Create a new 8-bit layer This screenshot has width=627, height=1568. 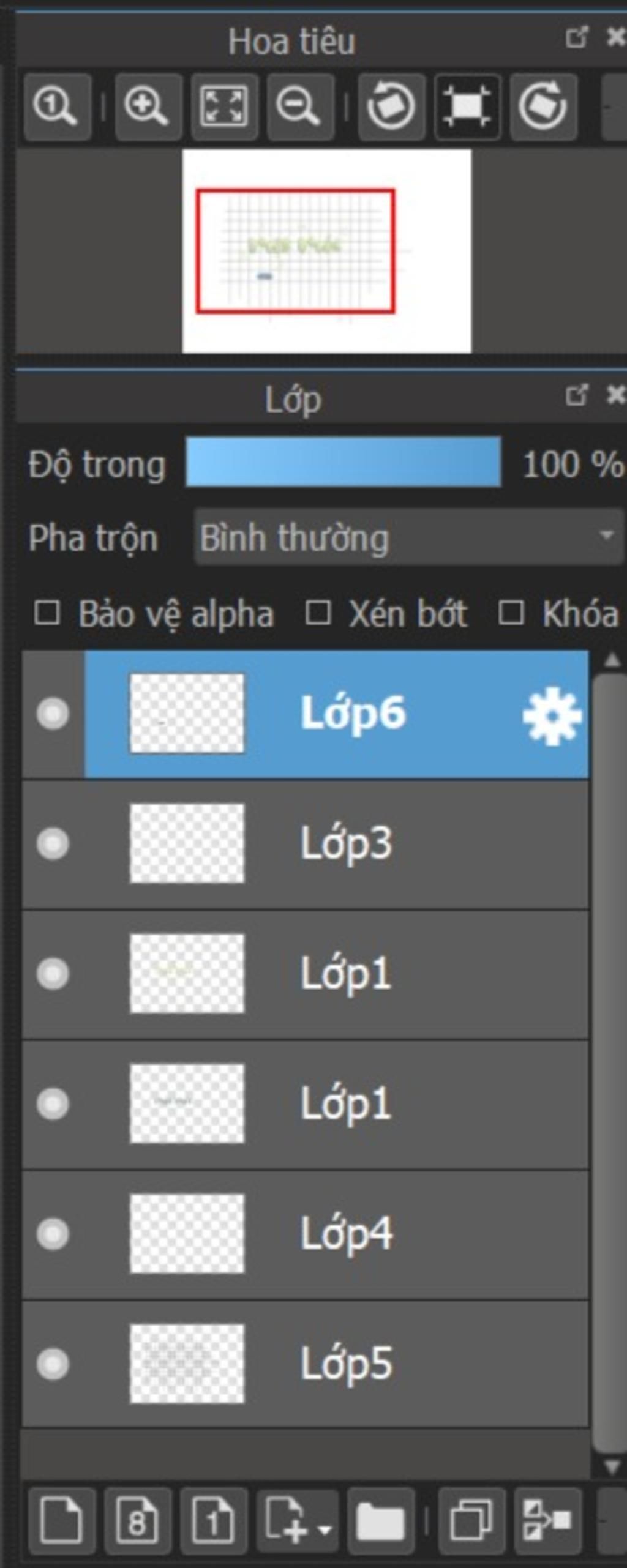137,1520
